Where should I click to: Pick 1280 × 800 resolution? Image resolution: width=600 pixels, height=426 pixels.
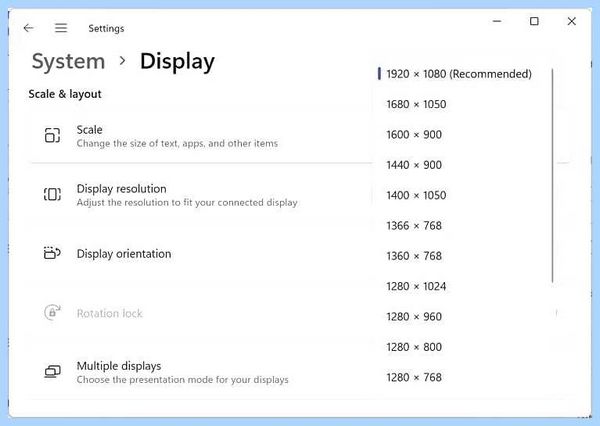[414, 347]
